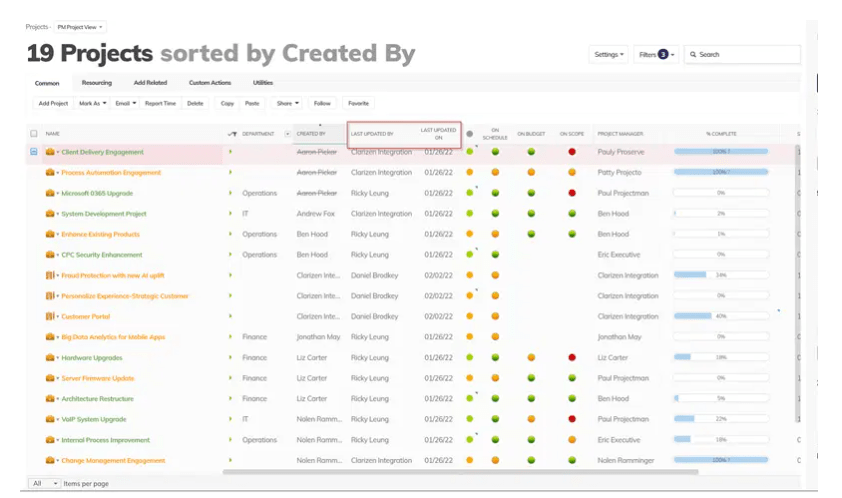Switch to Common tab

tap(47, 83)
